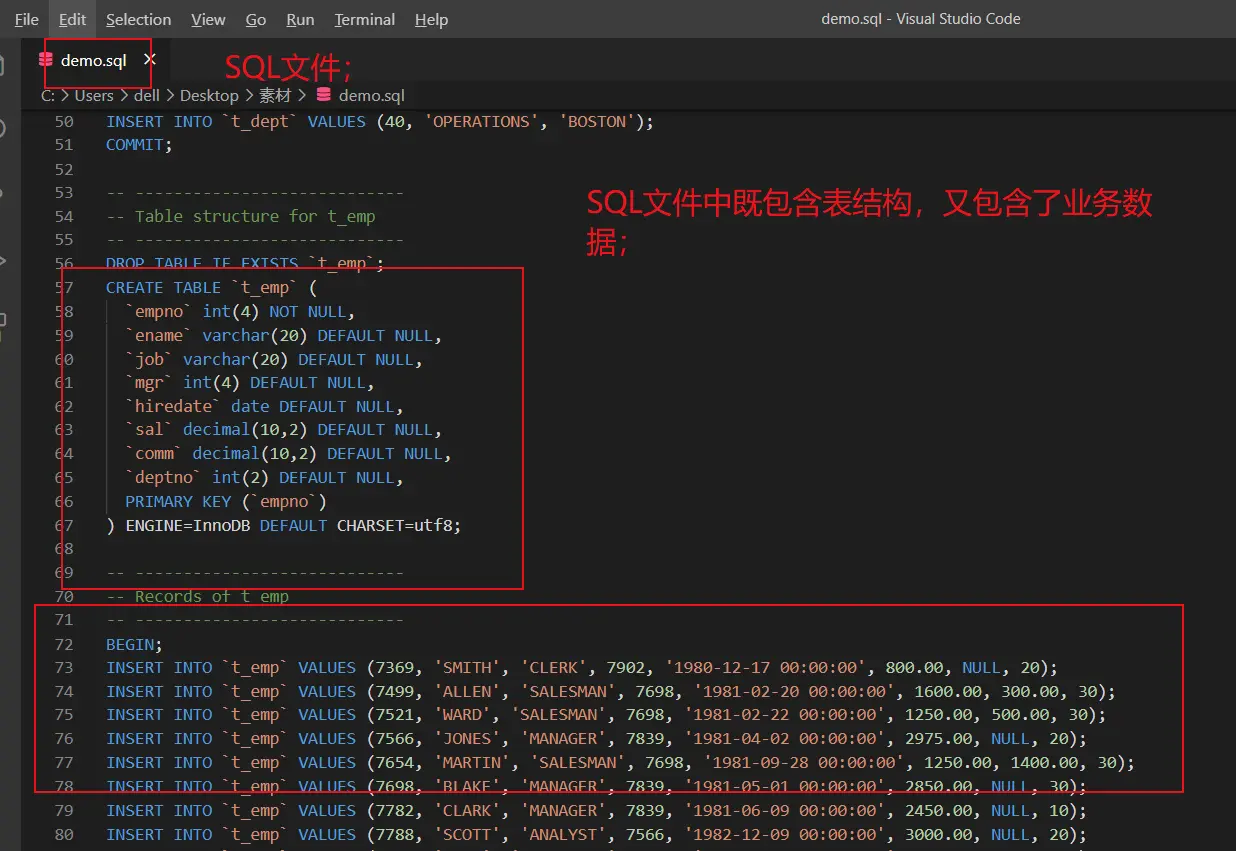Open the Run menu
The width and height of the screenshot is (1236, 851).
click(x=300, y=19)
